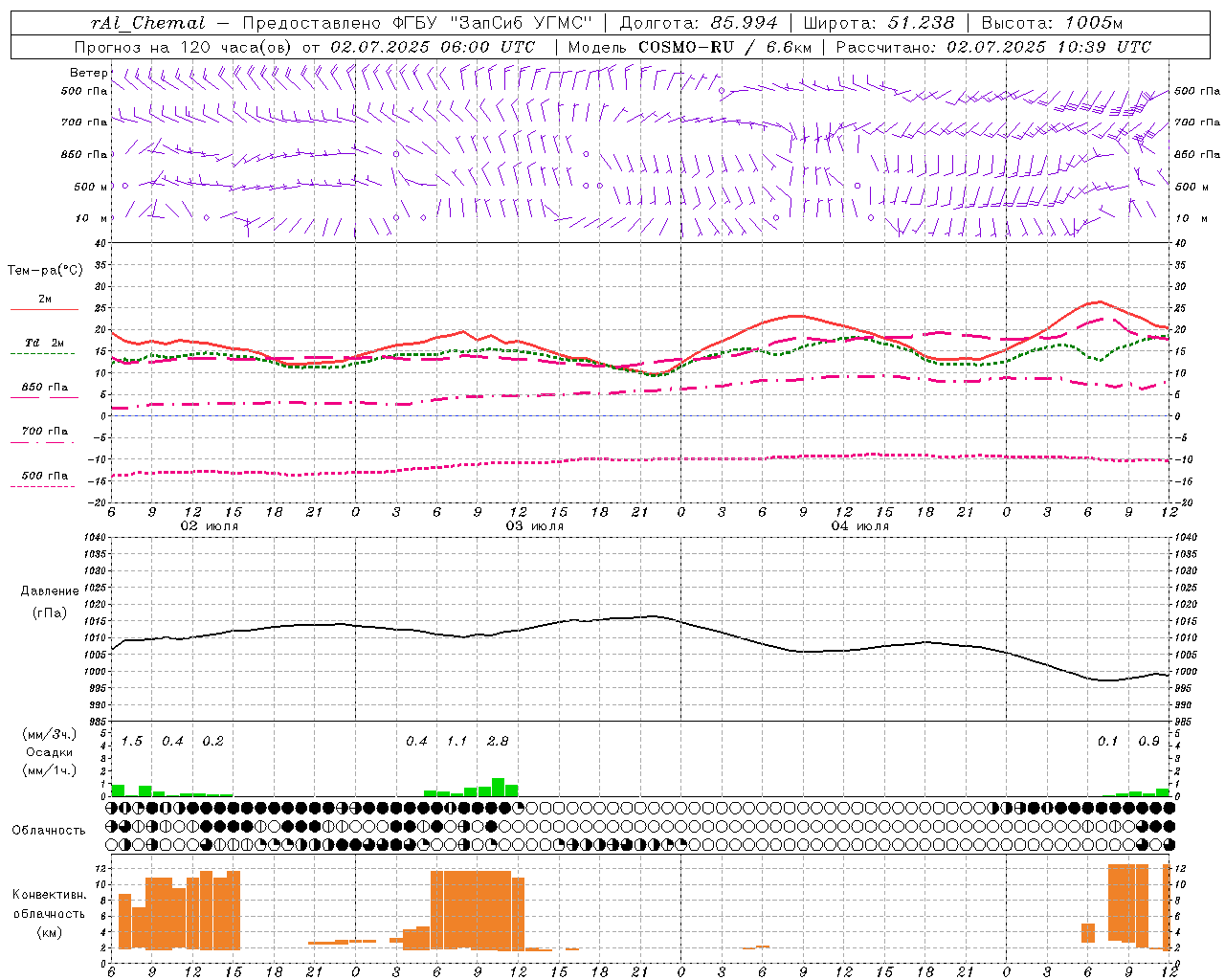This screenshot has height=980, width=1225.
Task: Click the Td 2м dew point legend entry
Action: coord(45,343)
